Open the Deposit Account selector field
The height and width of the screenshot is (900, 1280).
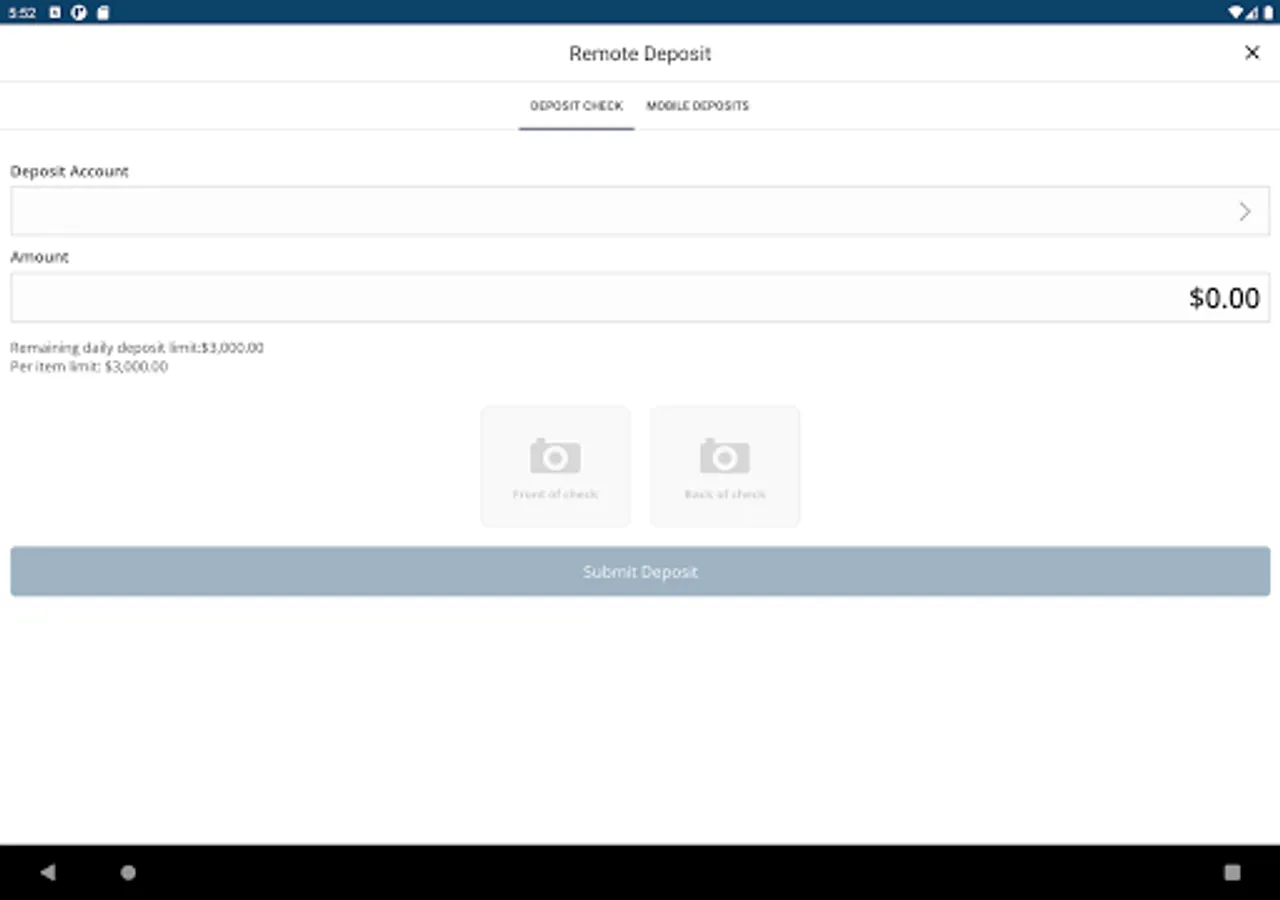click(640, 211)
